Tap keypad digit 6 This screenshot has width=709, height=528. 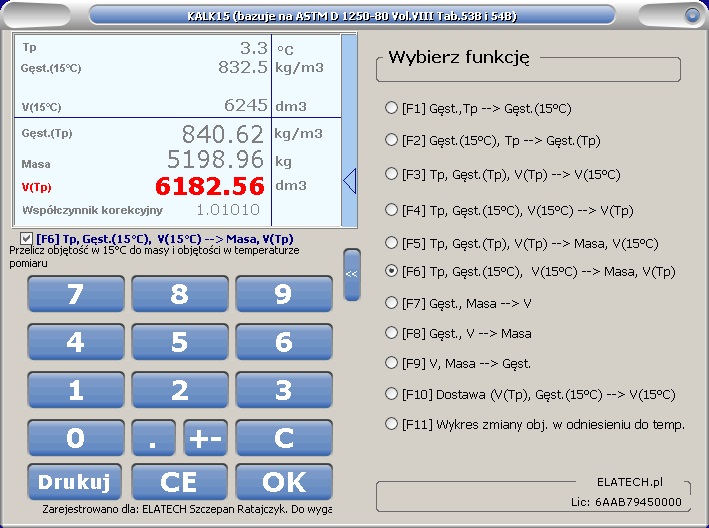click(284, 342)
